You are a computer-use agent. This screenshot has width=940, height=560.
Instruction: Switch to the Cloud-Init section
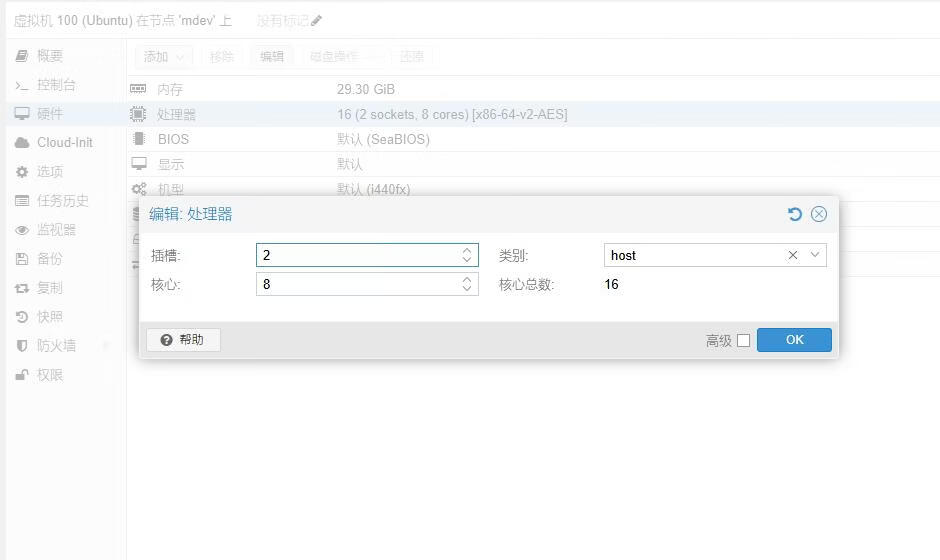point(64,142)
